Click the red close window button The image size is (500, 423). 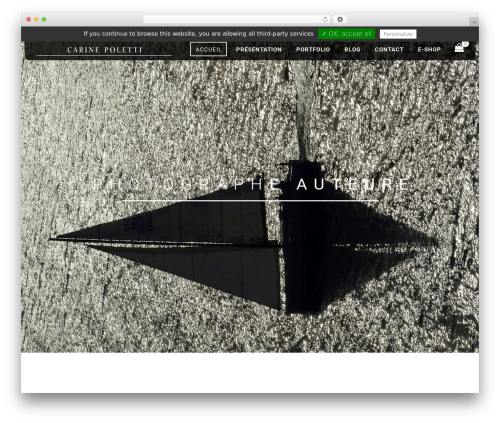click(x=29, y=20)
